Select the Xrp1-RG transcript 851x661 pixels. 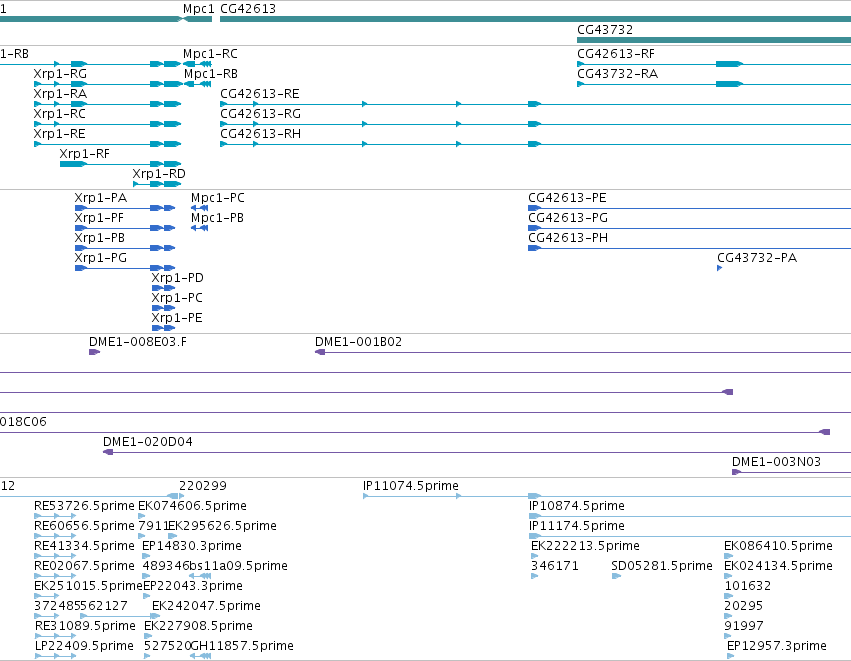tap(60, 74)
